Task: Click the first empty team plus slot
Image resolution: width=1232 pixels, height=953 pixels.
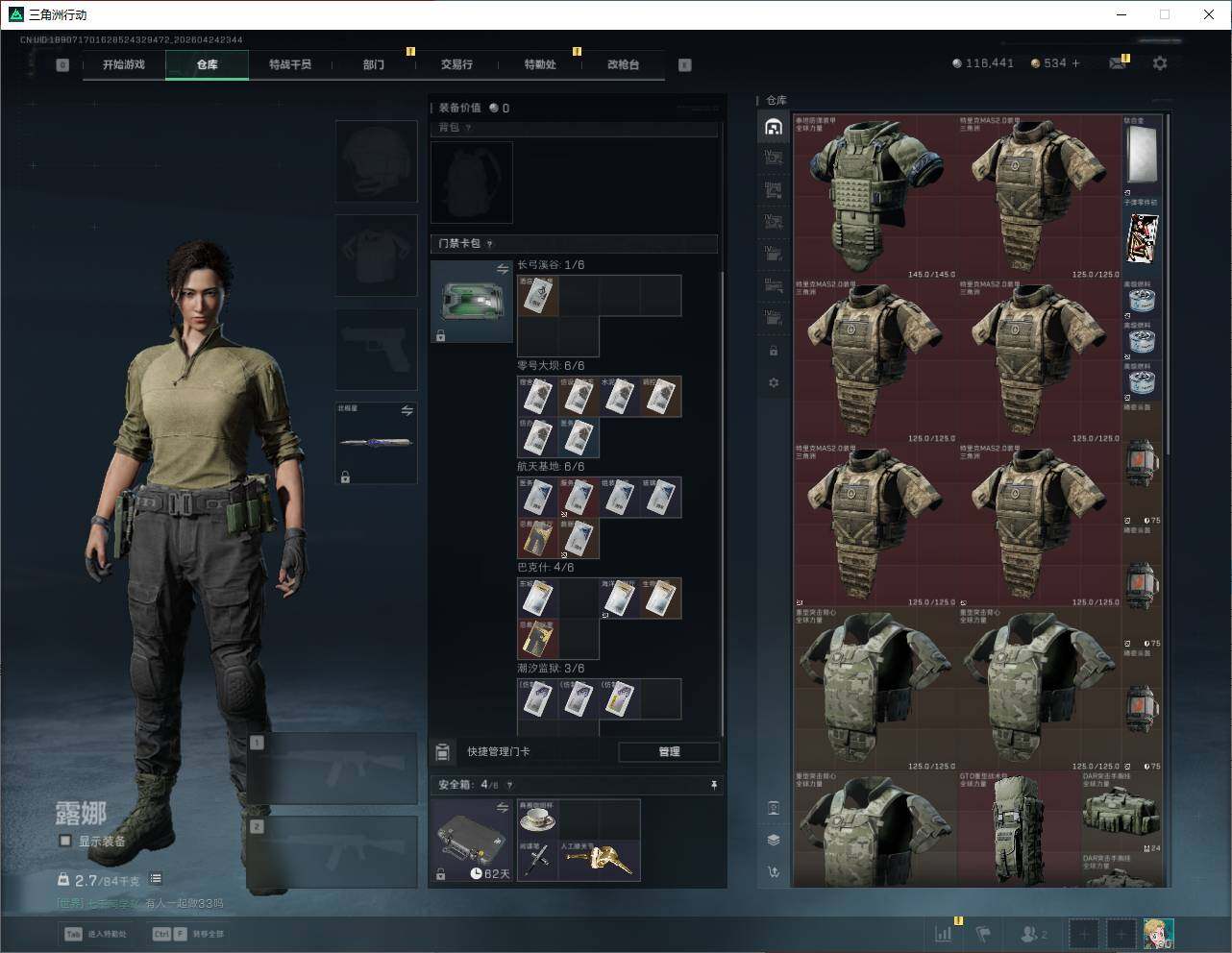Action: tap(1084, 933)
